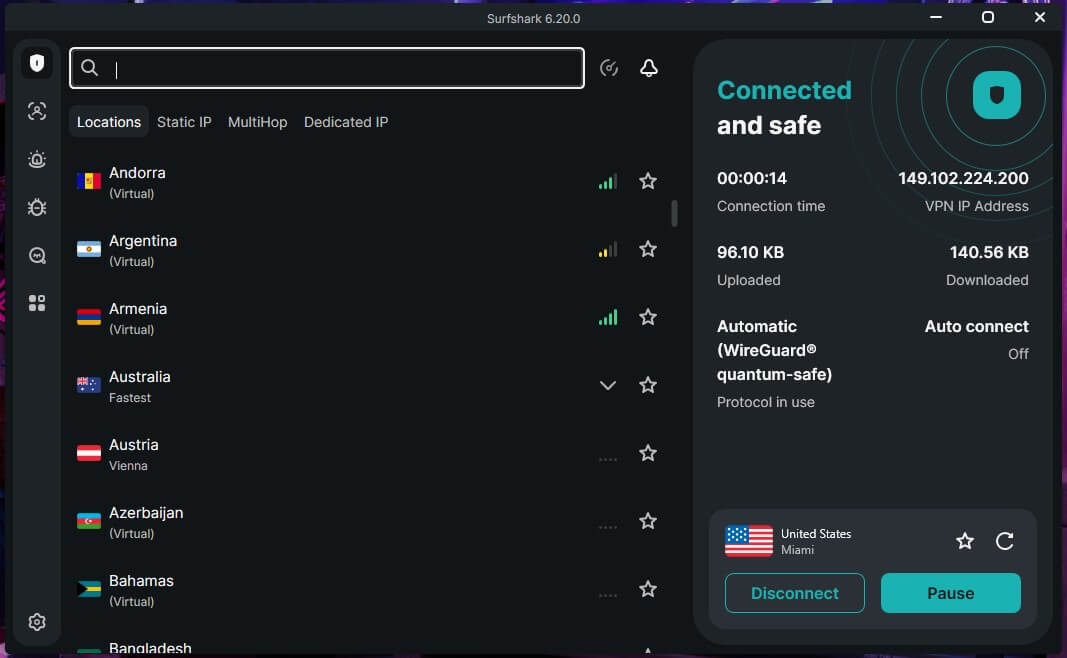
Task: Select Andorra (Virtual) location
Action: 367,182
